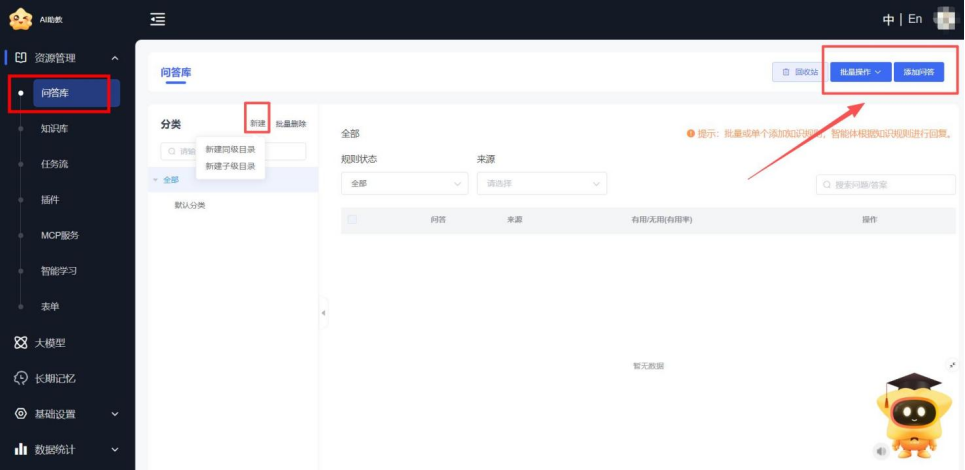Focus the 搜索问题/答案 search field
The width and height of the screenshot is (965, 470).
(886, 185)
